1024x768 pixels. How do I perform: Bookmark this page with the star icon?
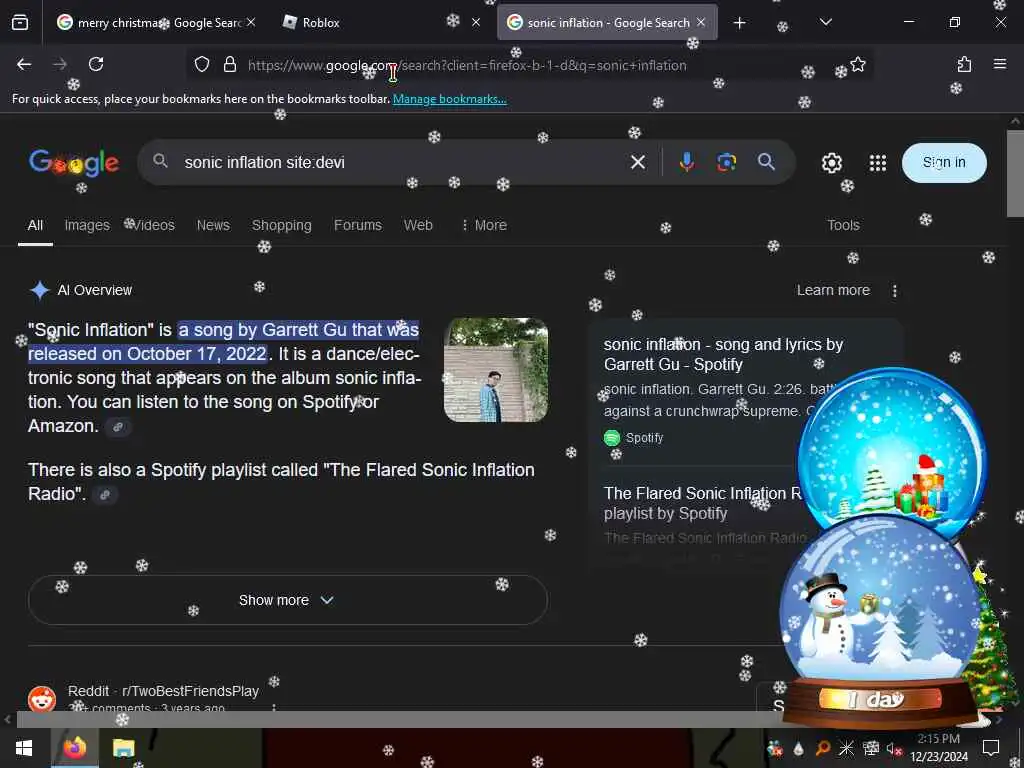click(x=857, y=64)
